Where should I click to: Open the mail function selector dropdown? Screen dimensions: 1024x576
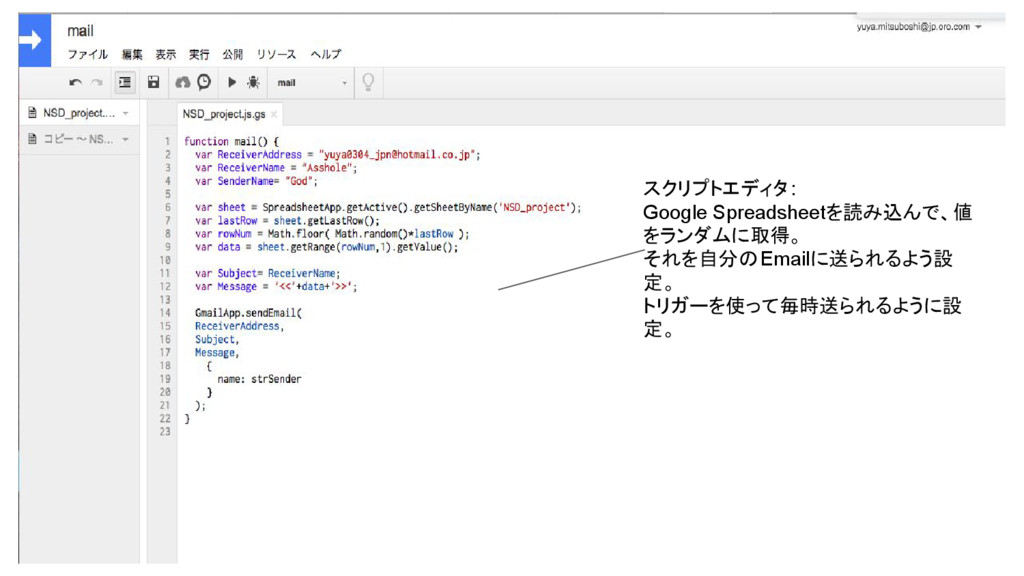pyautogui.click(x=312, y=83)
